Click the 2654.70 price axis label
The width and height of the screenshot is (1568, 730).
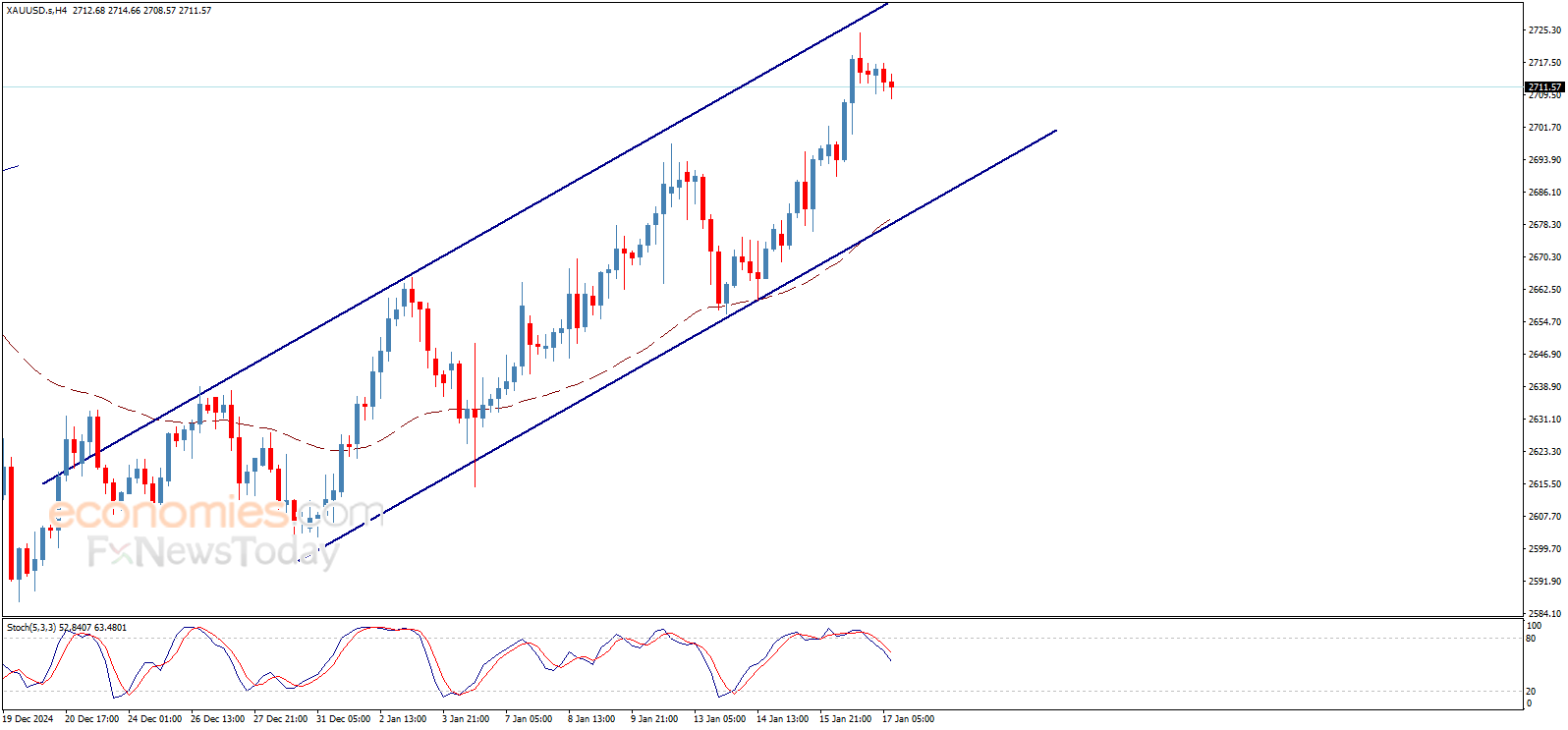pos(1544,322)
